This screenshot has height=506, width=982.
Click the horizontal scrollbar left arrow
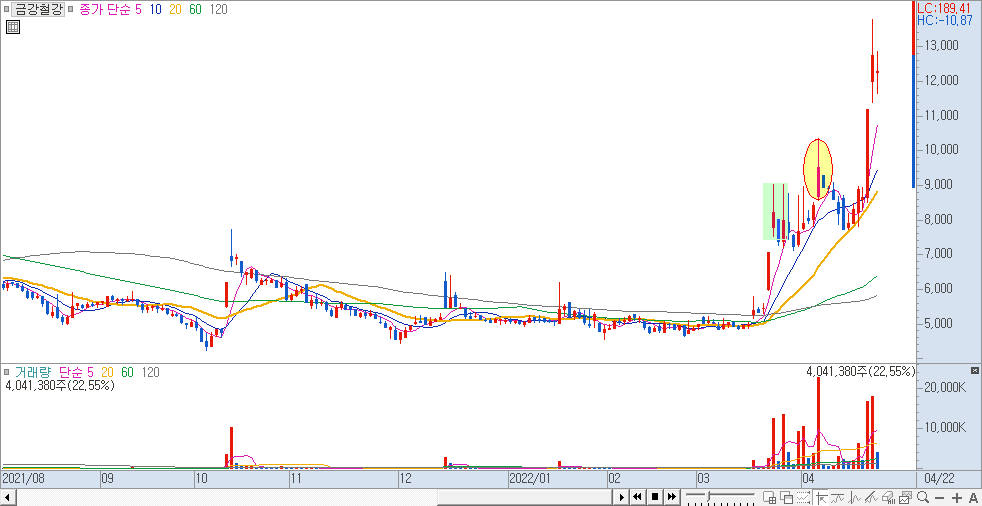click(x=6, y=497)
